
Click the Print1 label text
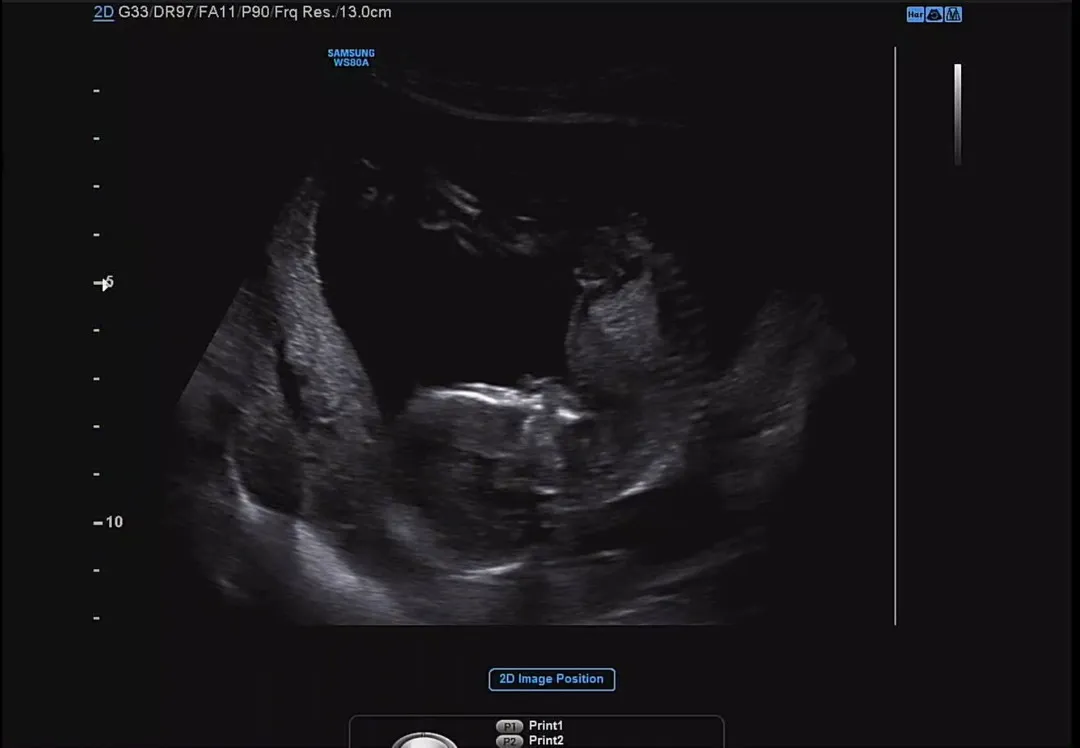coord(546,726)
